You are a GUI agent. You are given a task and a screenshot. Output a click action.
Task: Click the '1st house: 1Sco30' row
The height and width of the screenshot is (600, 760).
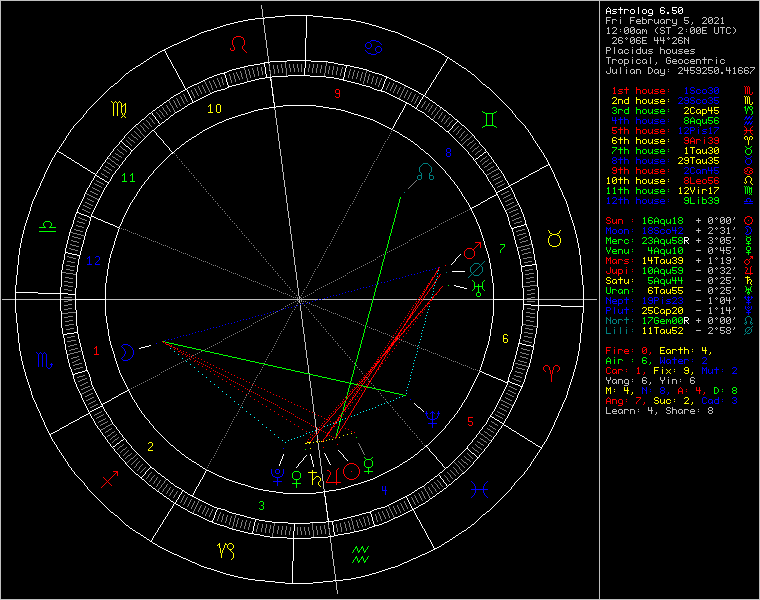(680, 91)
